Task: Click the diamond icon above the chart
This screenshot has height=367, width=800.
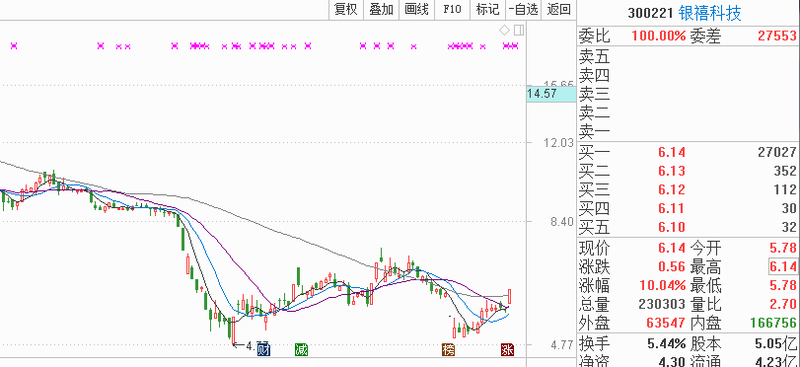Action: point(504,31)
